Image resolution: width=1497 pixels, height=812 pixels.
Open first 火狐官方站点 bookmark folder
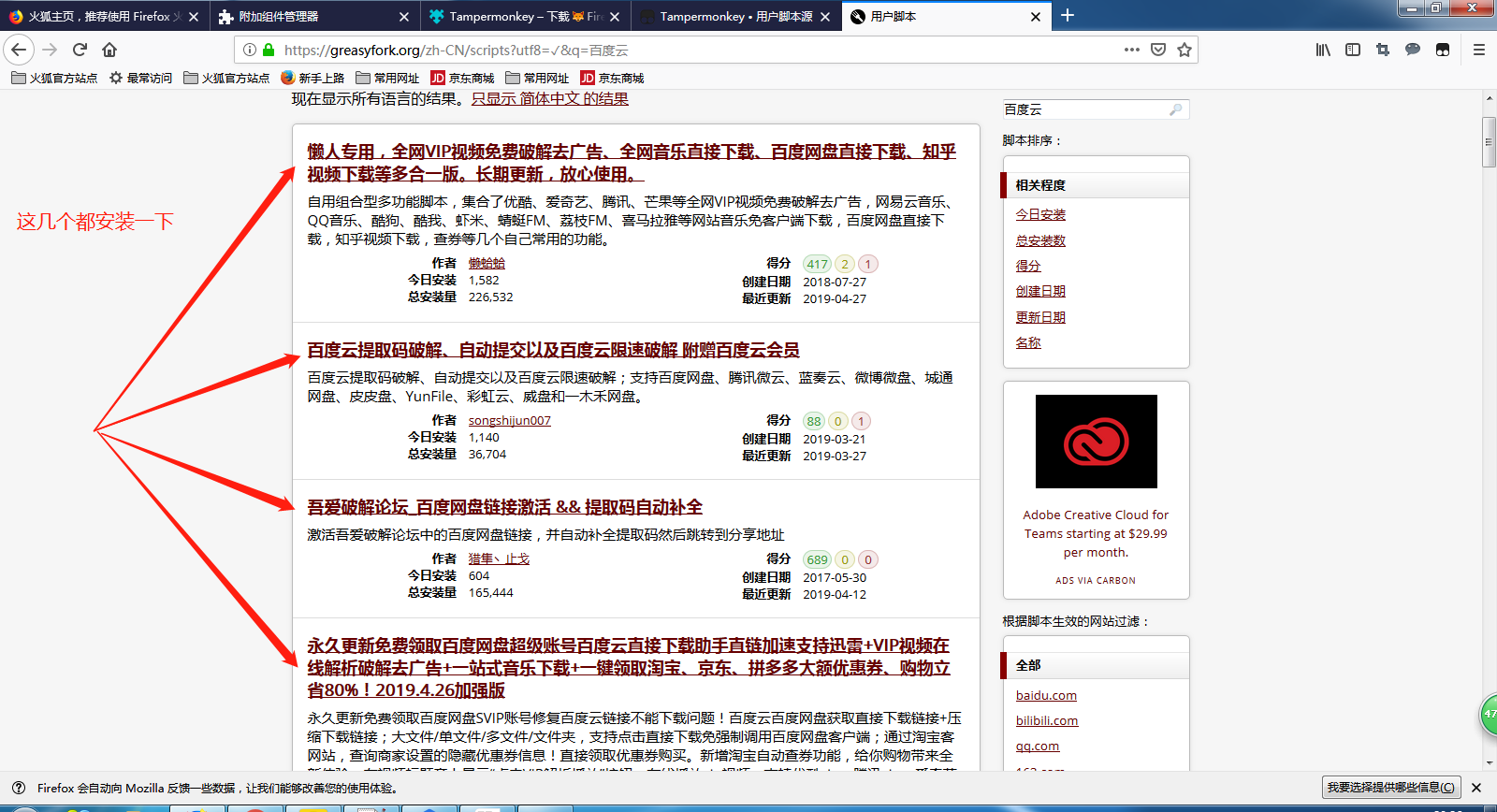coord(54,78)
